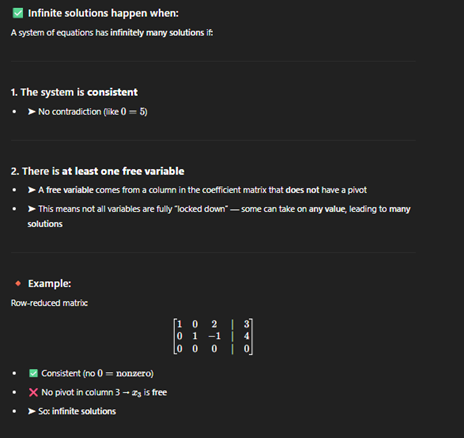Click the x3 is free text
The height and width of the screenshot is (438, 464).
tap(149, 392)
